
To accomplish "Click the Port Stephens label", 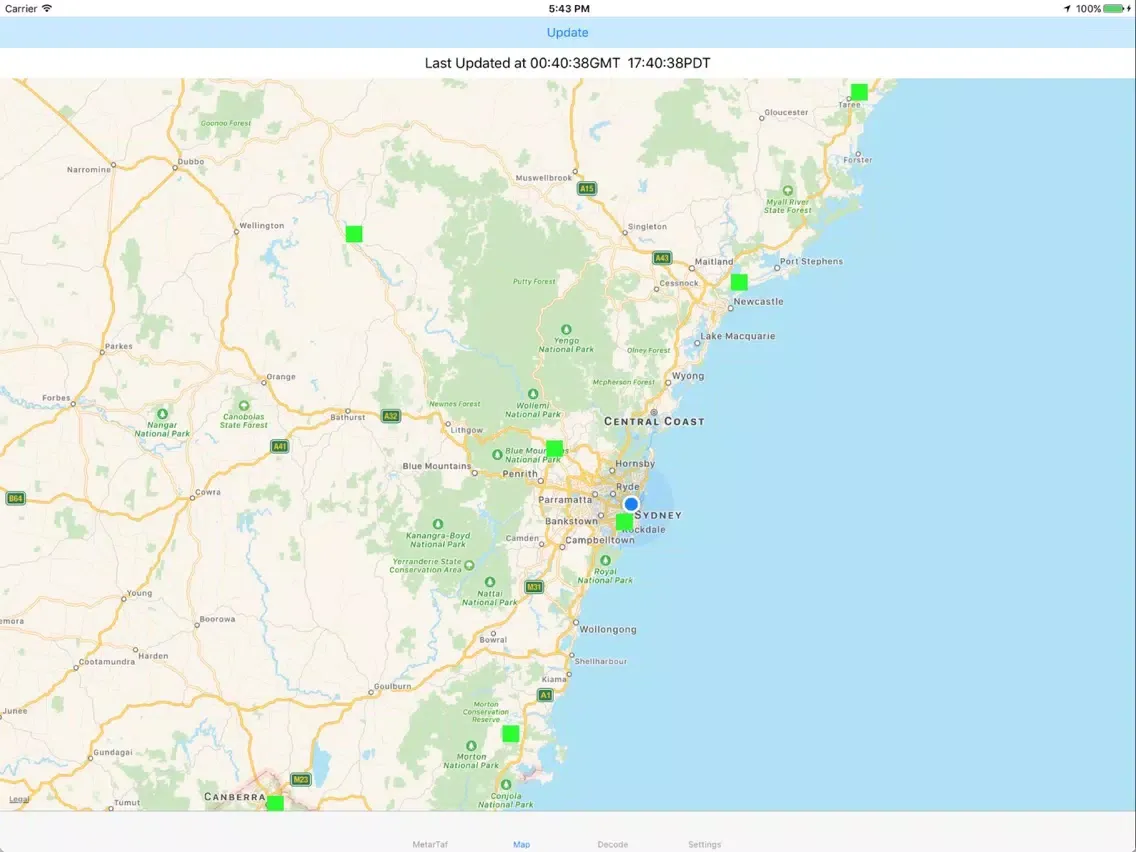I will [x=811, y=261].
